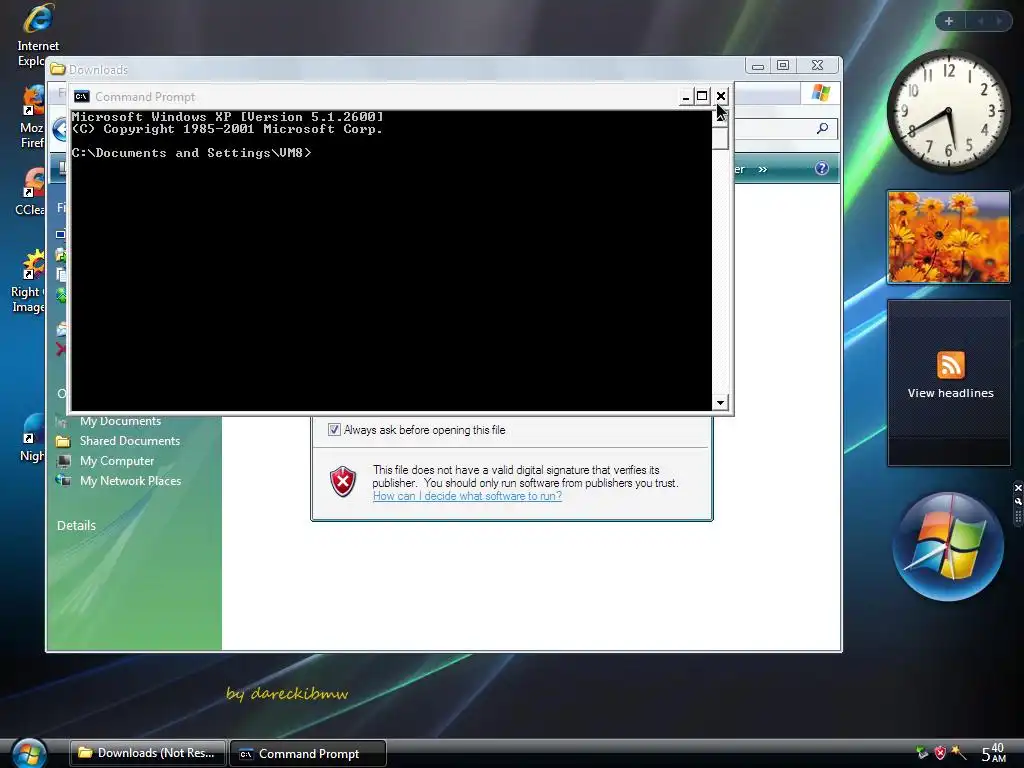Screen dimensions: 1024x768
Task: Minimize the Downloads window
Action: pyautogui.click(x=758, y=66)
